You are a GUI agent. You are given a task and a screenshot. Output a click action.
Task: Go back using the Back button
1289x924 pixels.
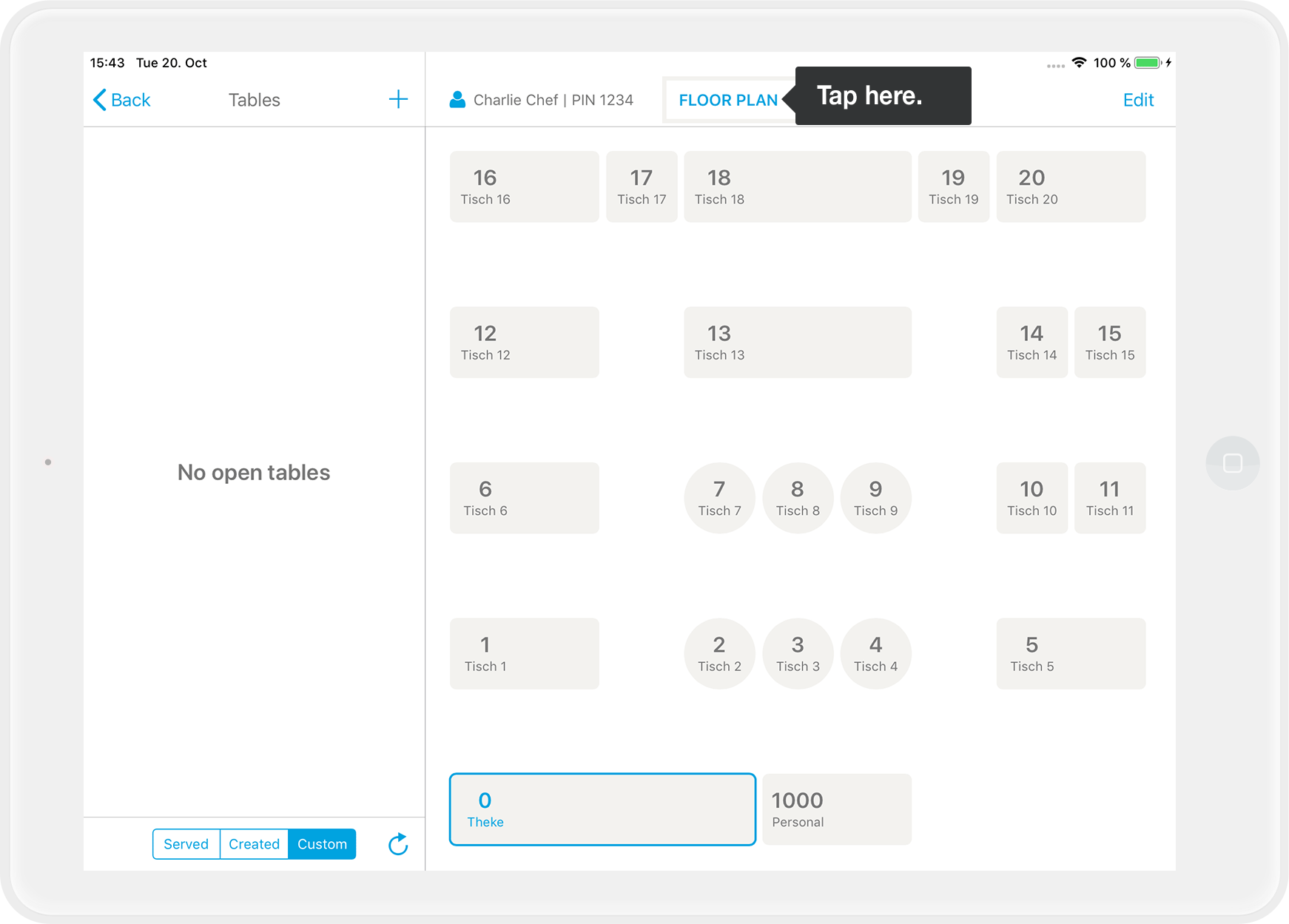122,100
